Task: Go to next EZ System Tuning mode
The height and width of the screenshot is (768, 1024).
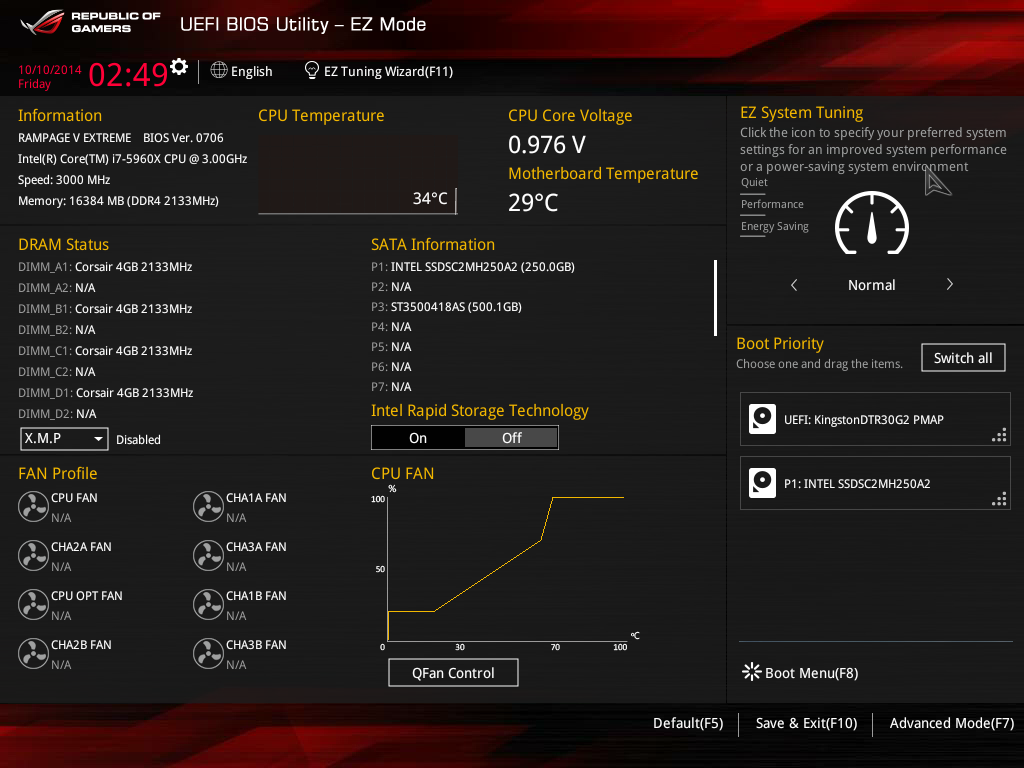Action: coord(950,284)
